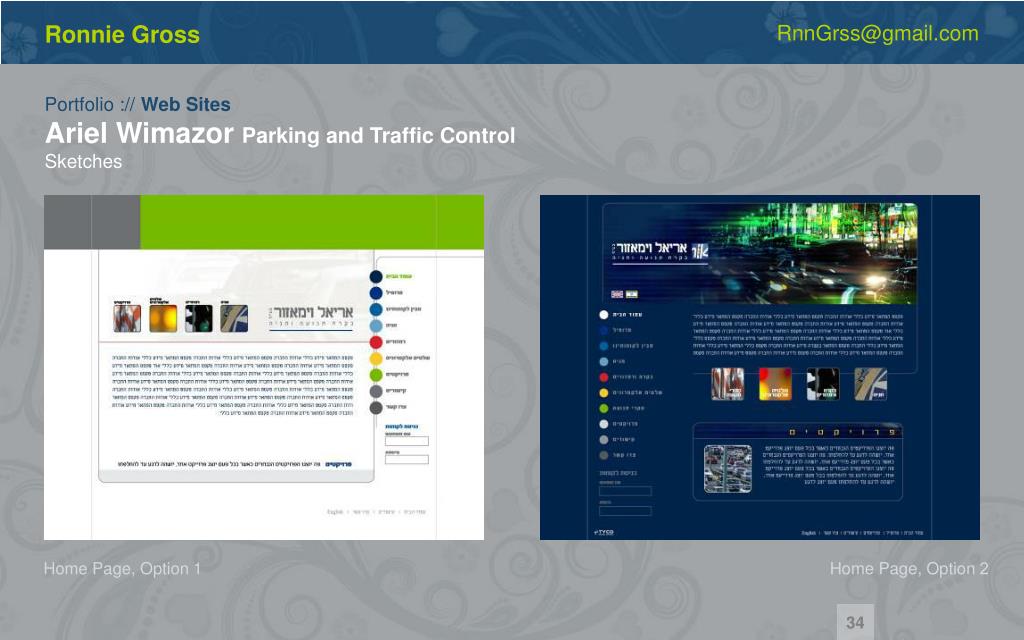Focus the lower login field in Option 2

[625, 511]
